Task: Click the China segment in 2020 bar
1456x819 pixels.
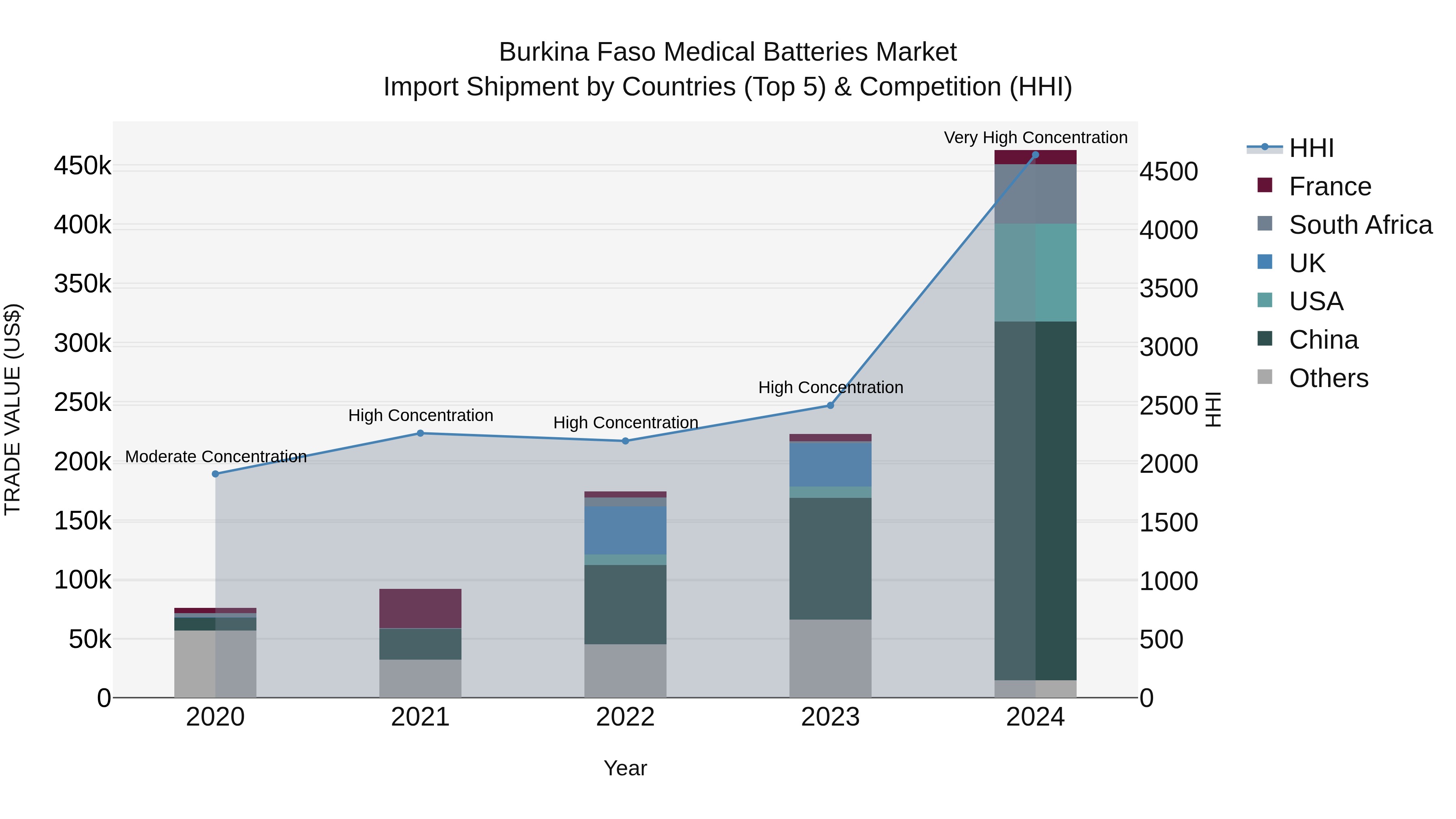Action: (x=215, y=624)
